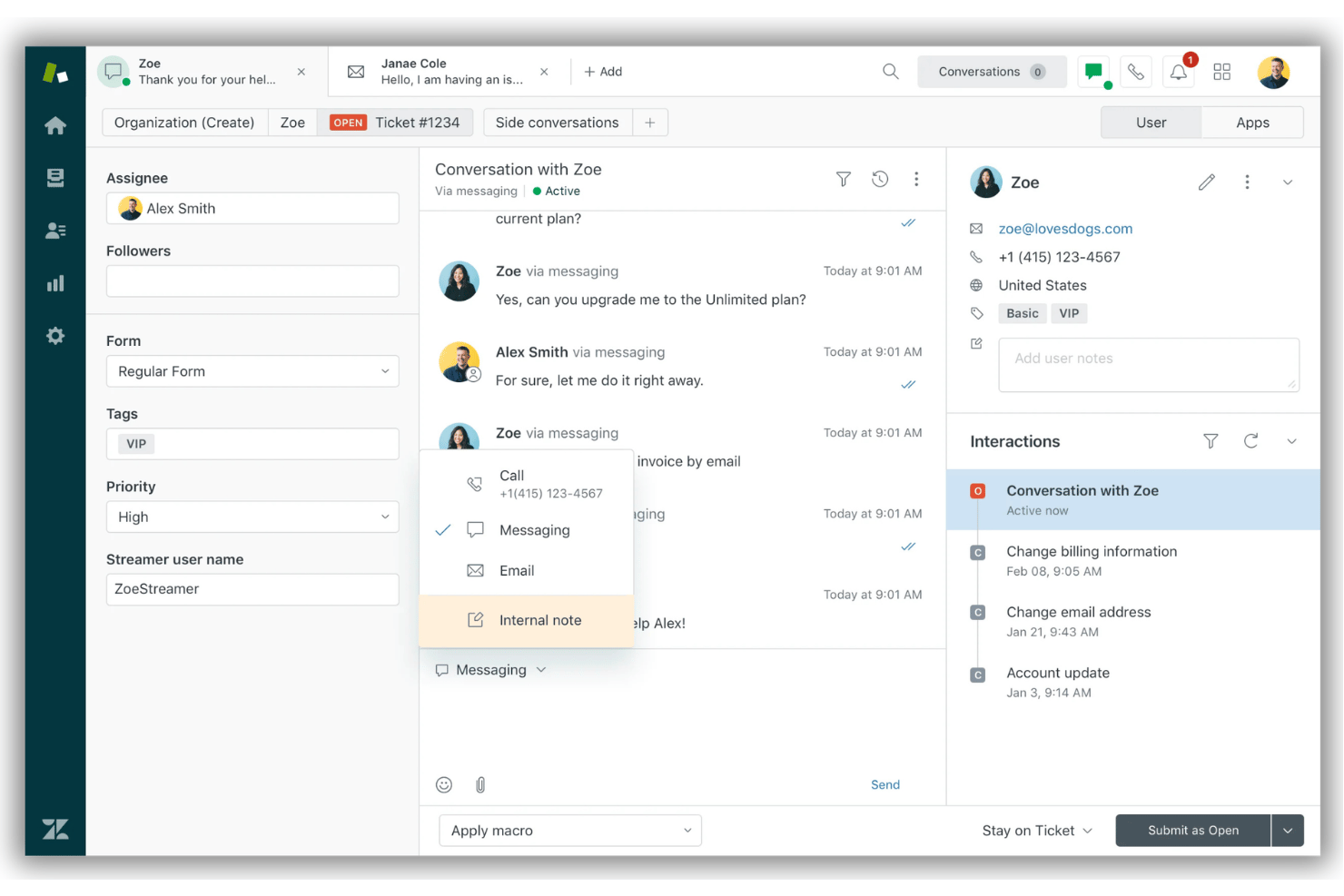Select Internal note in the channel menu
1344x896 pixels.
pos(526,621)
